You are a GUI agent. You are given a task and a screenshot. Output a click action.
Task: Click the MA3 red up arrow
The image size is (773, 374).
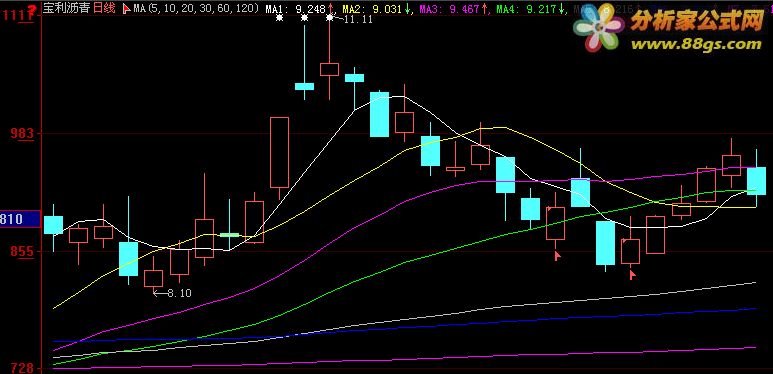pos(484,8)
